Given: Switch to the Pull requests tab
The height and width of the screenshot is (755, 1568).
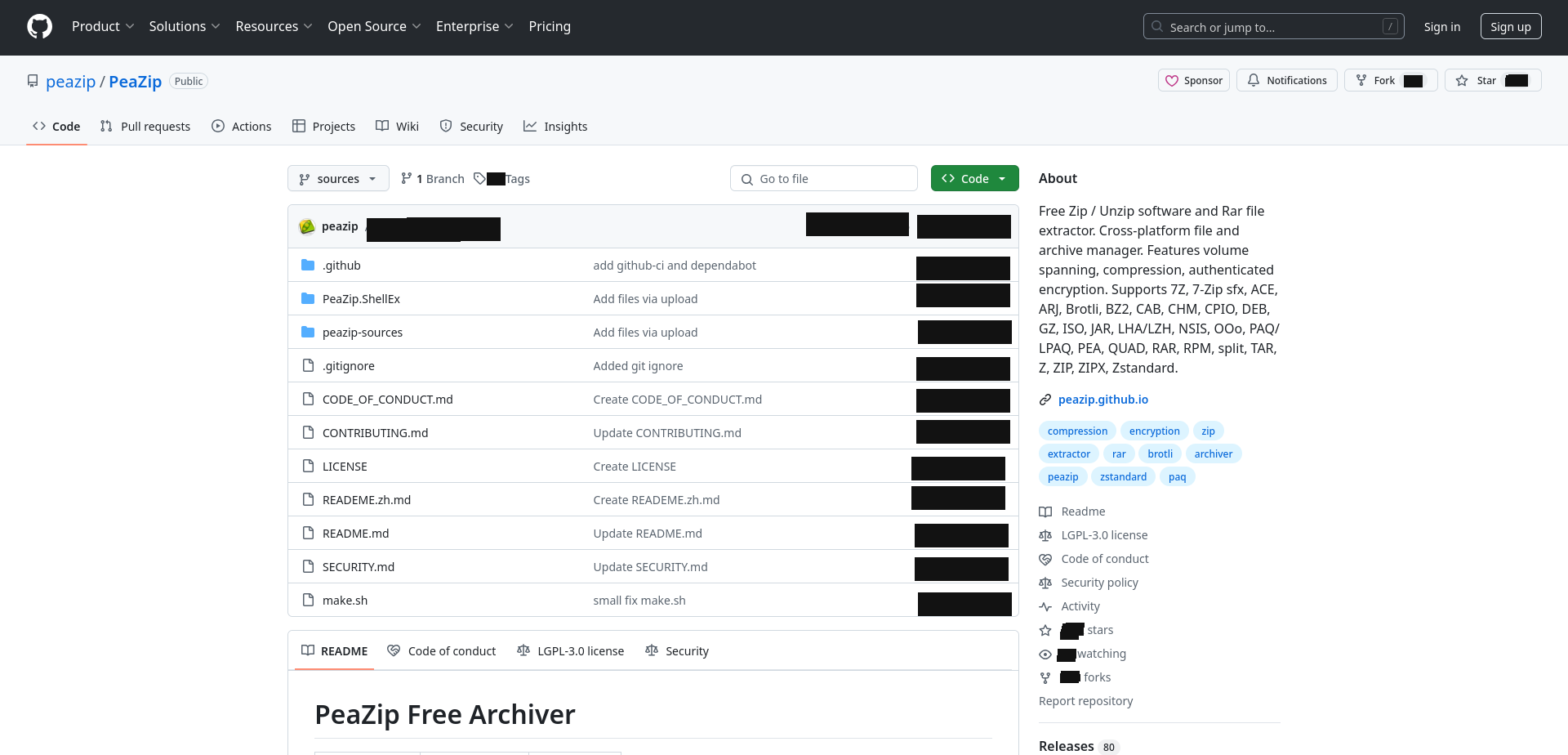Looking at the screenshot, I should tap(145, 127).
